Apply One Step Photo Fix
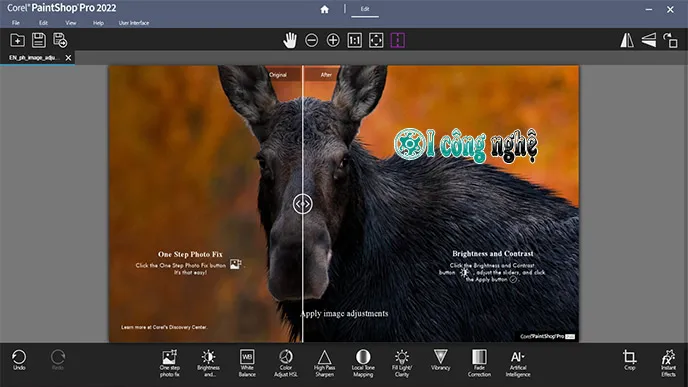This screenshot has height=387, width=688. point(170,364)
